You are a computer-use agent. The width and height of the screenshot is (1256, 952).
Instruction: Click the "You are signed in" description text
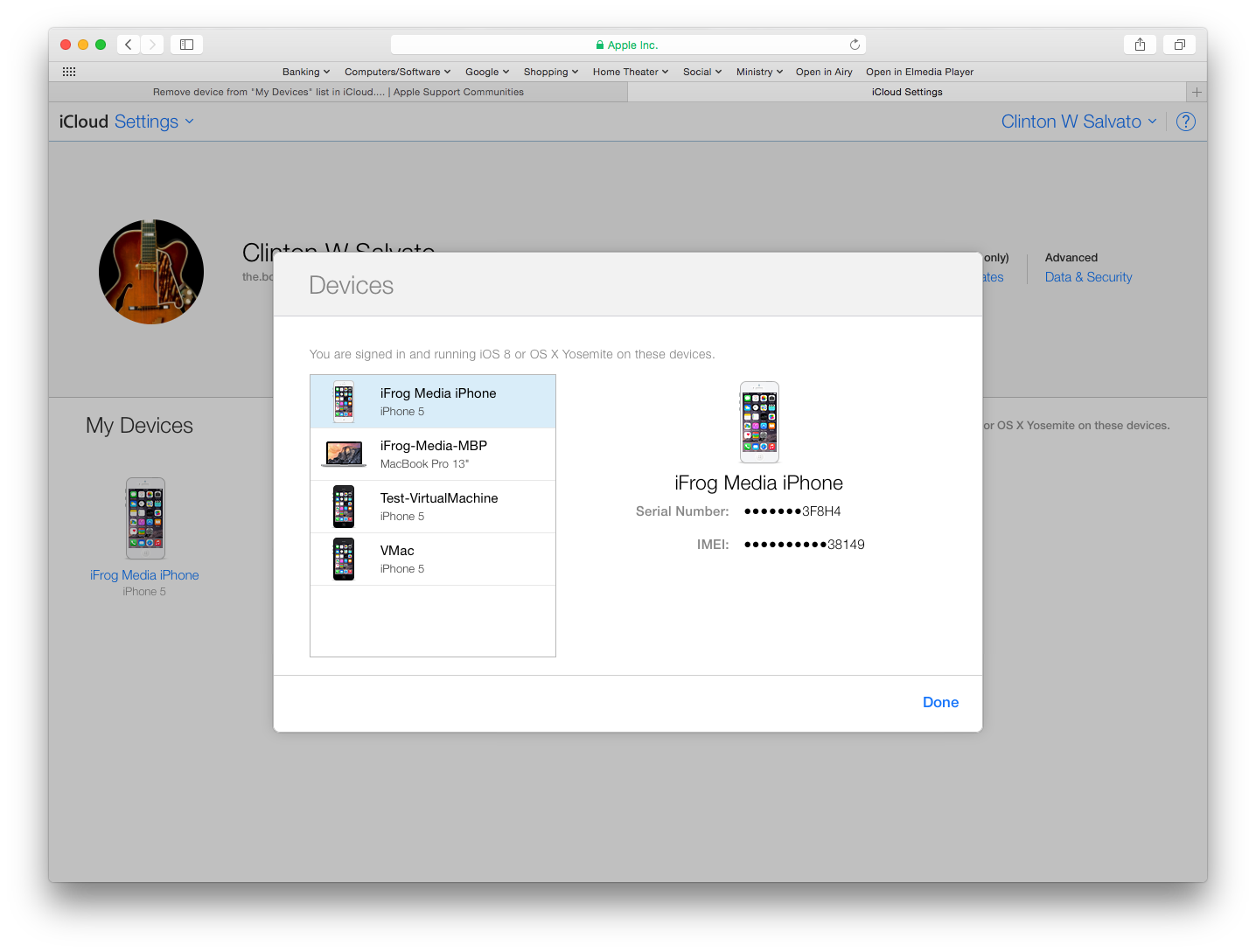pos(512,354)
